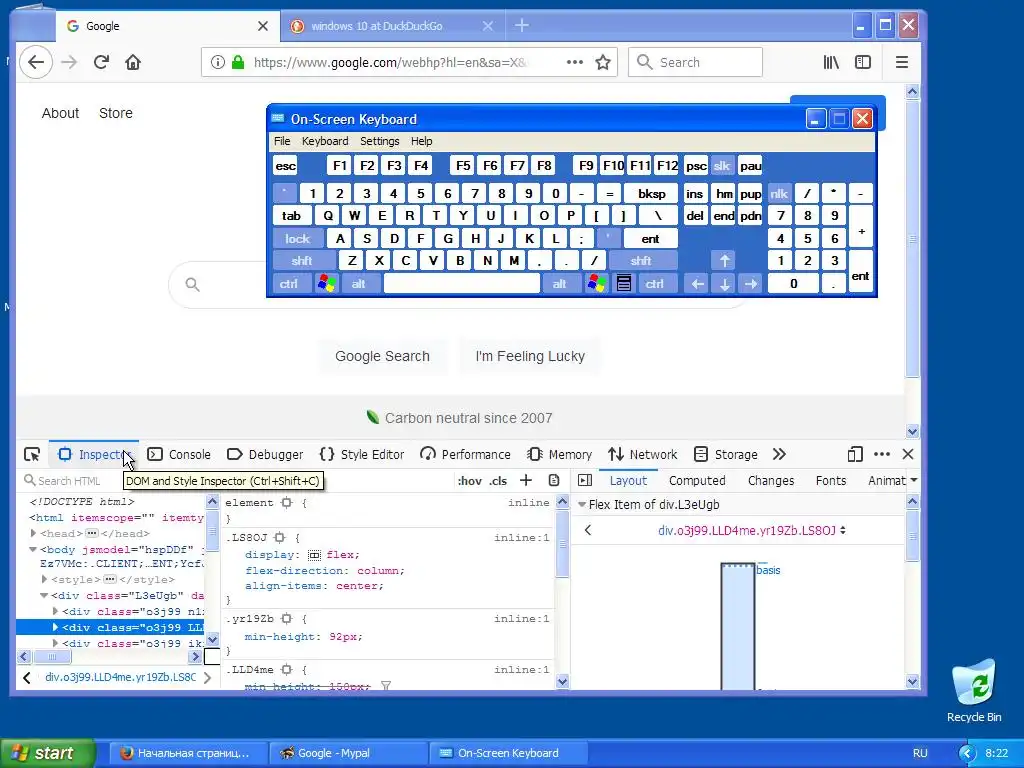Open a new tab with the plus icon

click(521, 25)
